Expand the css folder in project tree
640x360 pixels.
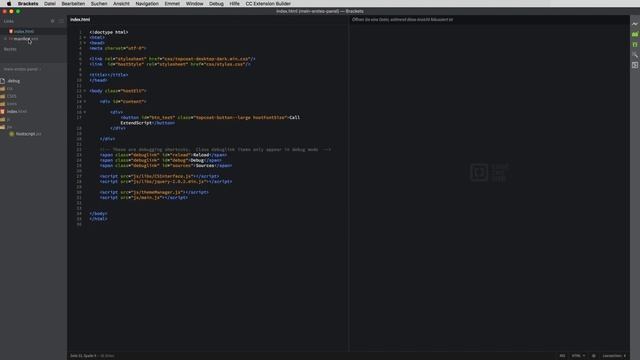pos(10,88)
